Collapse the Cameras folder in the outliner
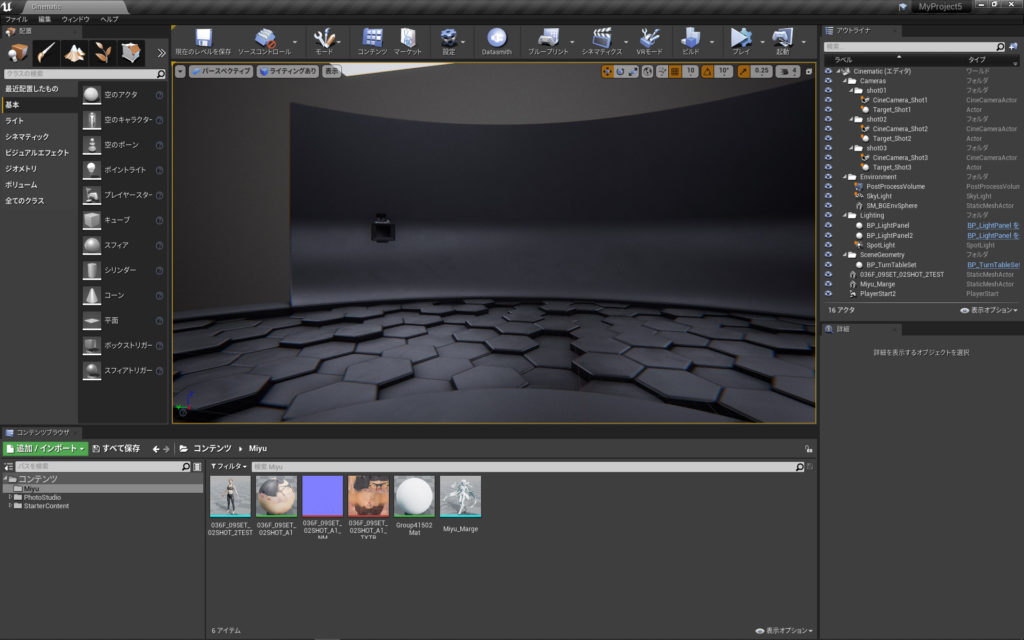Image resolution: width=1024 pixels, height=640 pixels. click(847, 81)
